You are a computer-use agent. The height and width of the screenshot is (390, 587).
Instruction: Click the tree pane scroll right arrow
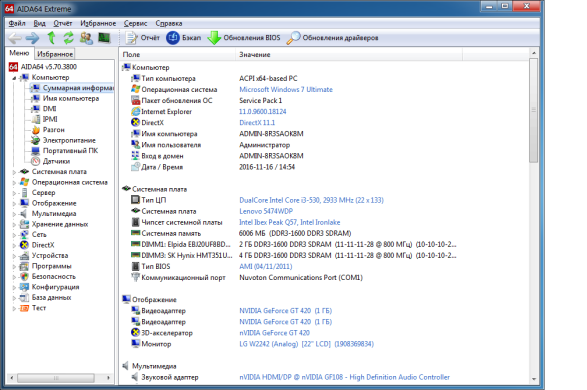point(108,378)
